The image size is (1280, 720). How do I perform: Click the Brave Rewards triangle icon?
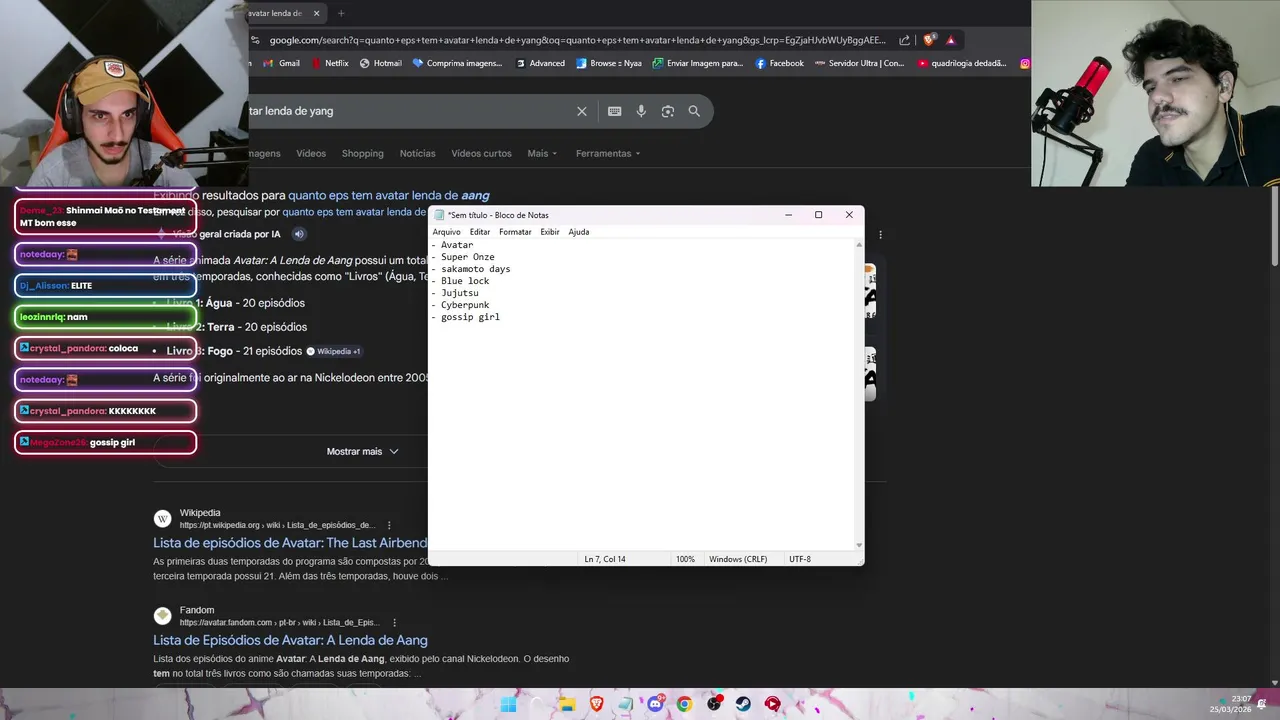(x=951, y=40)
